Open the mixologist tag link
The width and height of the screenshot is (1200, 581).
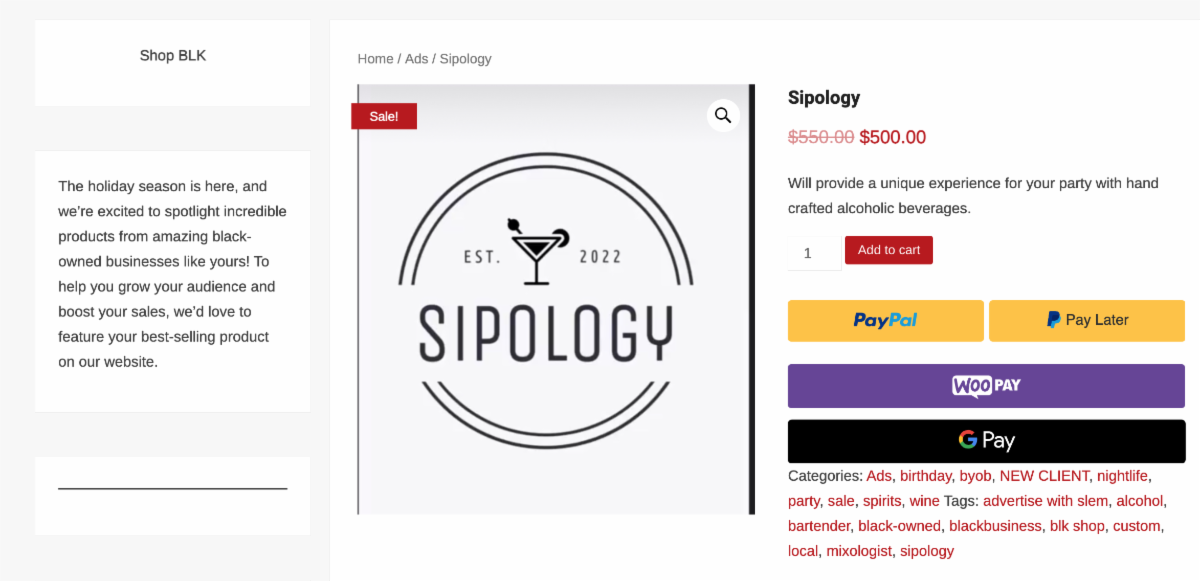pos(858,551)
